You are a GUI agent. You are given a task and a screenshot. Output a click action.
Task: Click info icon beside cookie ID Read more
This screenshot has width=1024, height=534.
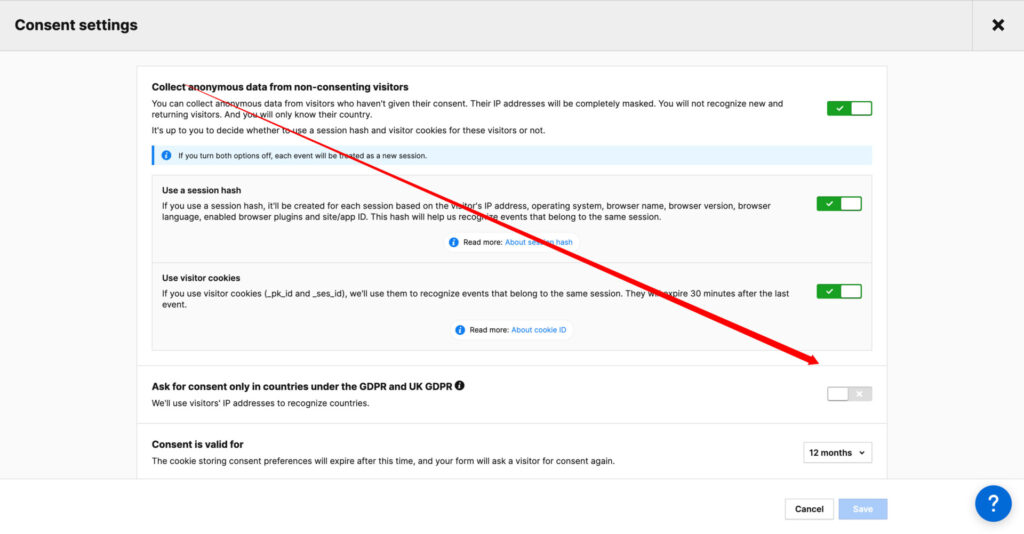pos(460,330)
